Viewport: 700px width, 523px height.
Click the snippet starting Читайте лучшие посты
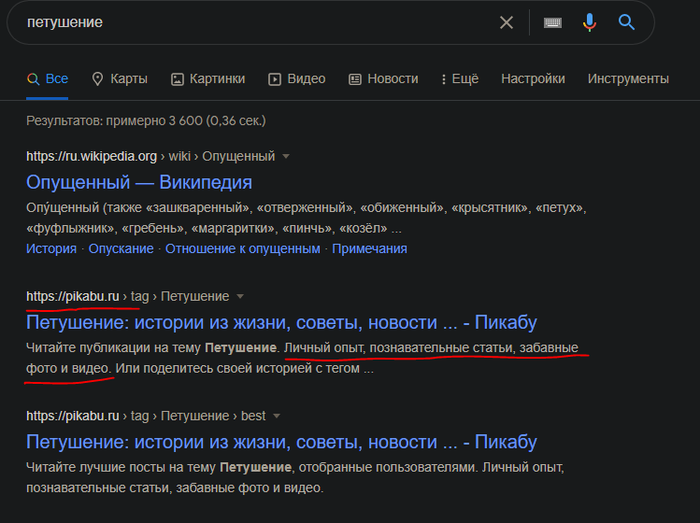click(x=295, y=477)
